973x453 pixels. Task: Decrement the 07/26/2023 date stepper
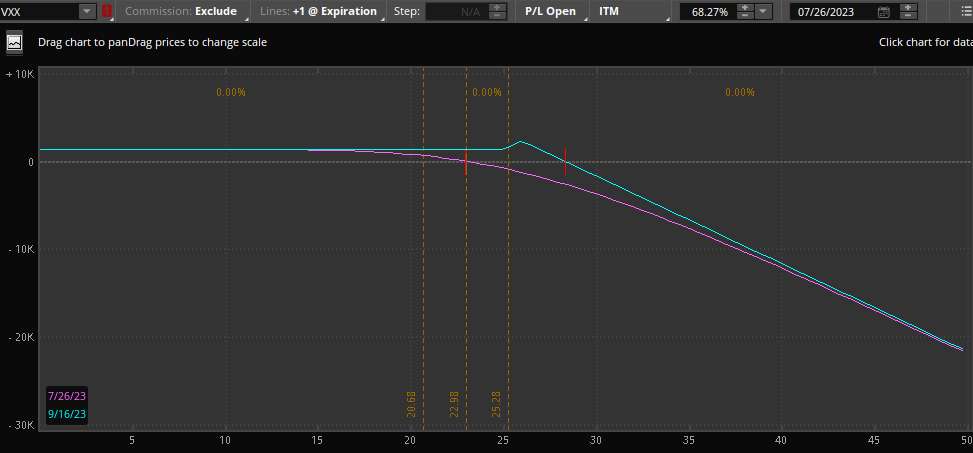(x=907, y=16)
